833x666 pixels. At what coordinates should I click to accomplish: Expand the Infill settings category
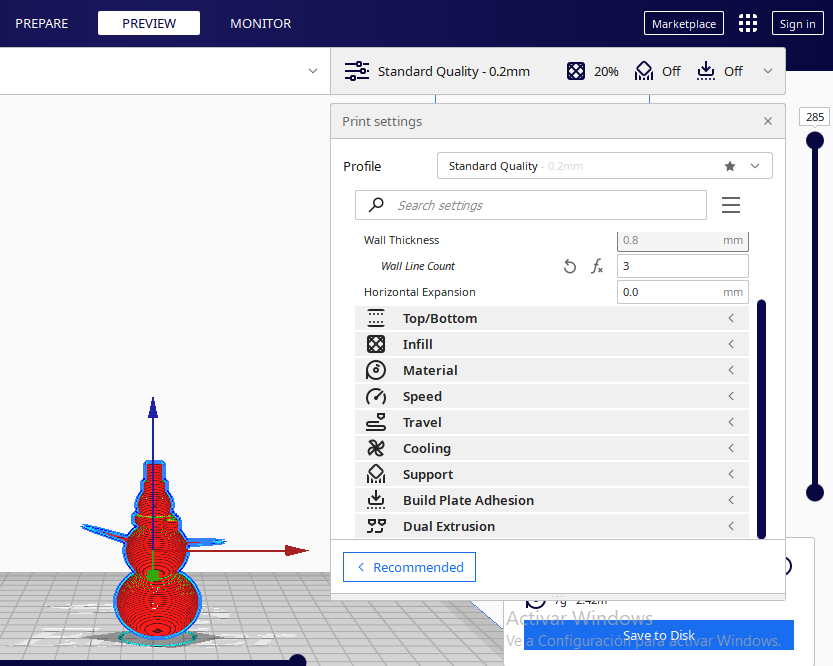551,344
